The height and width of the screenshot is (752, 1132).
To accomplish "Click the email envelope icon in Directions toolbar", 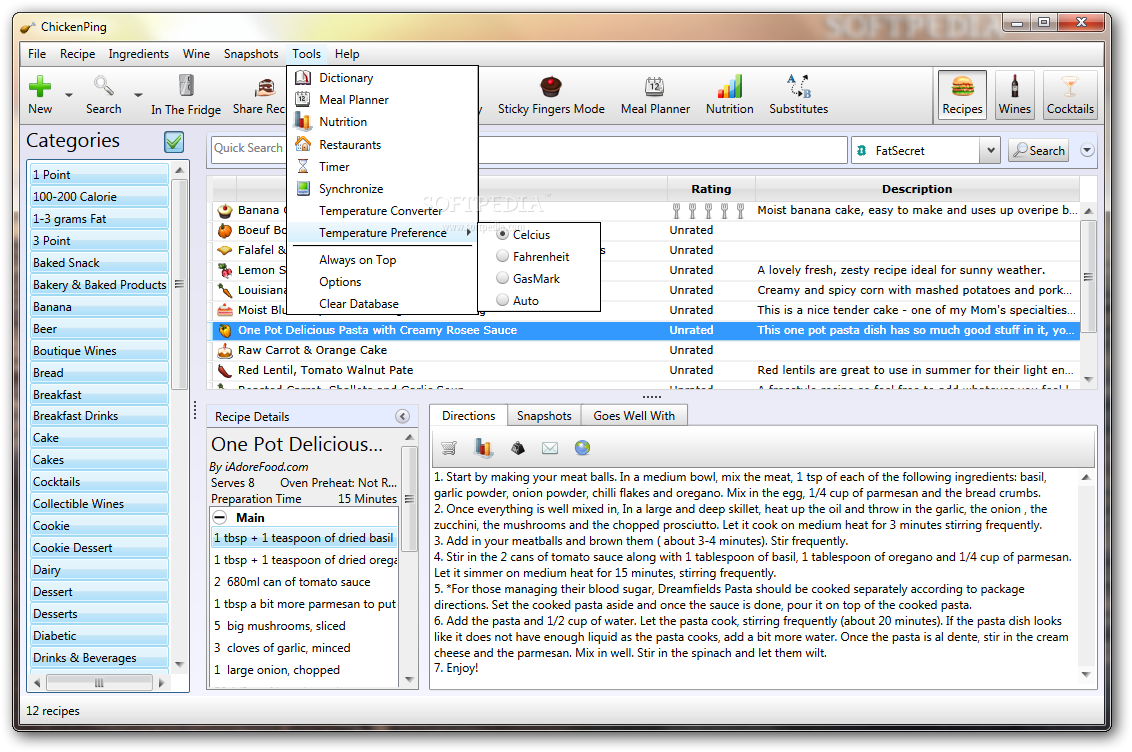I will coord(550,448).
